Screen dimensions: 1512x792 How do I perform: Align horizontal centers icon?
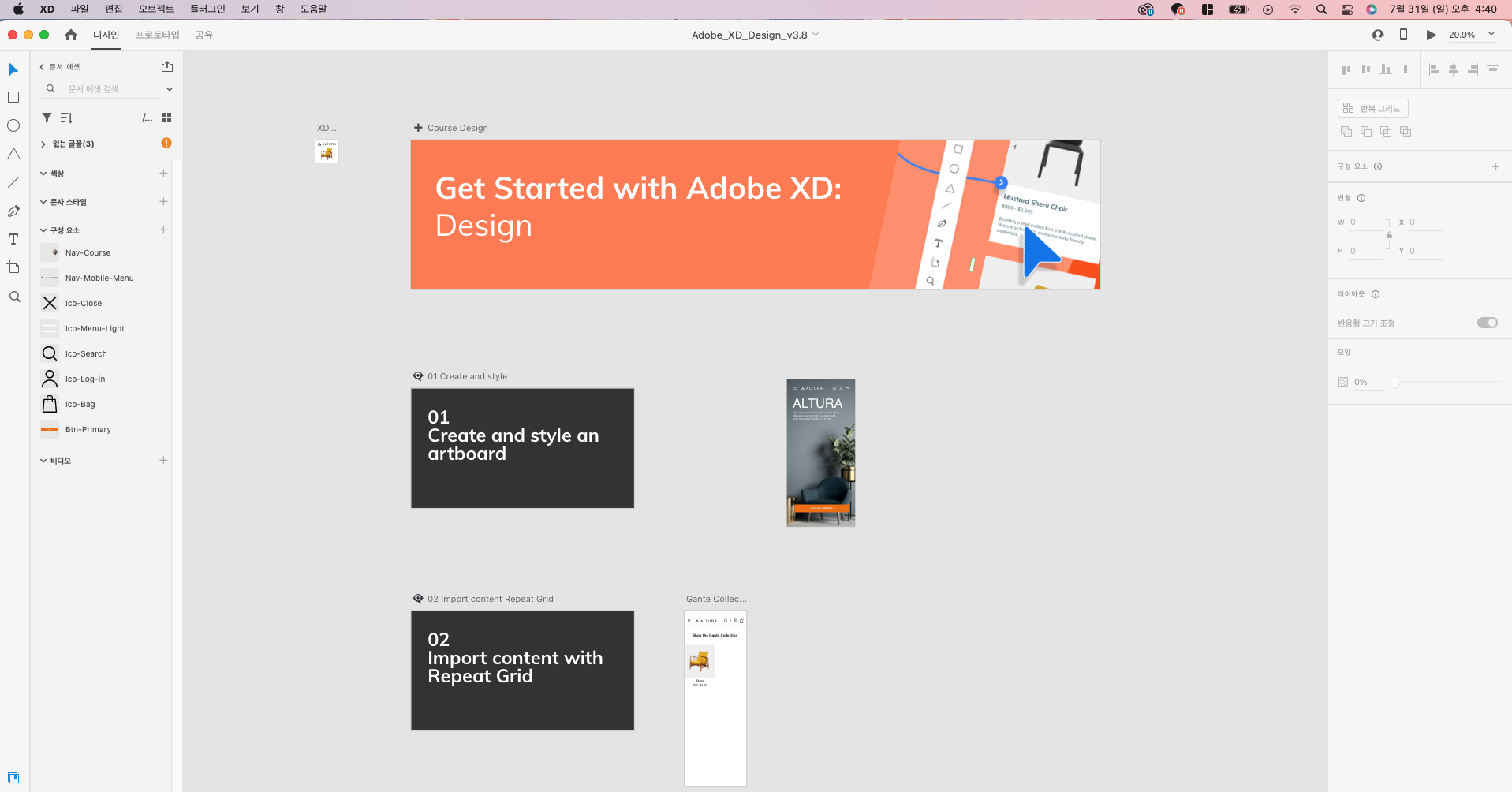tap(1454, 69)
